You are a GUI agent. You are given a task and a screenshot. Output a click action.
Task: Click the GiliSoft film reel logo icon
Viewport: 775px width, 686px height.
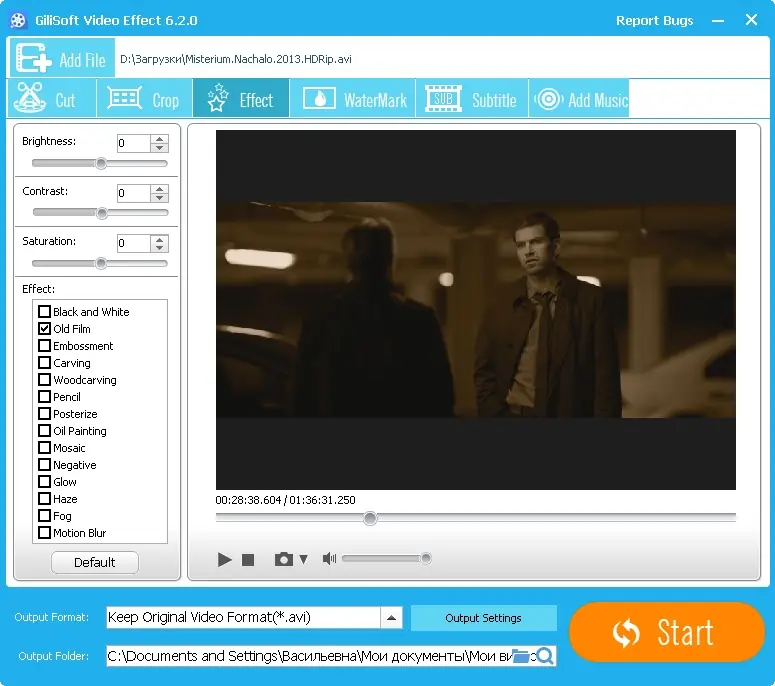18,20
